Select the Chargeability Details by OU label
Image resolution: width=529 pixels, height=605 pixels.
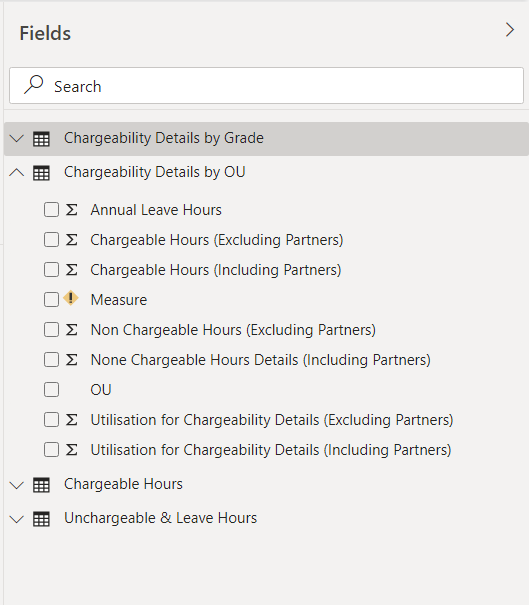tap(154, 172)
